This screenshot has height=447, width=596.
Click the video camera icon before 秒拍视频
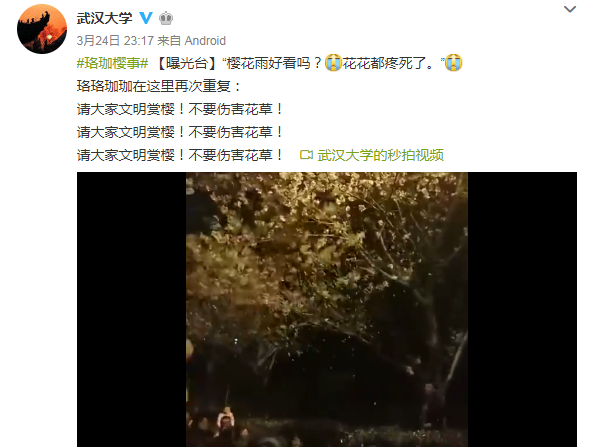click(306, 155)
